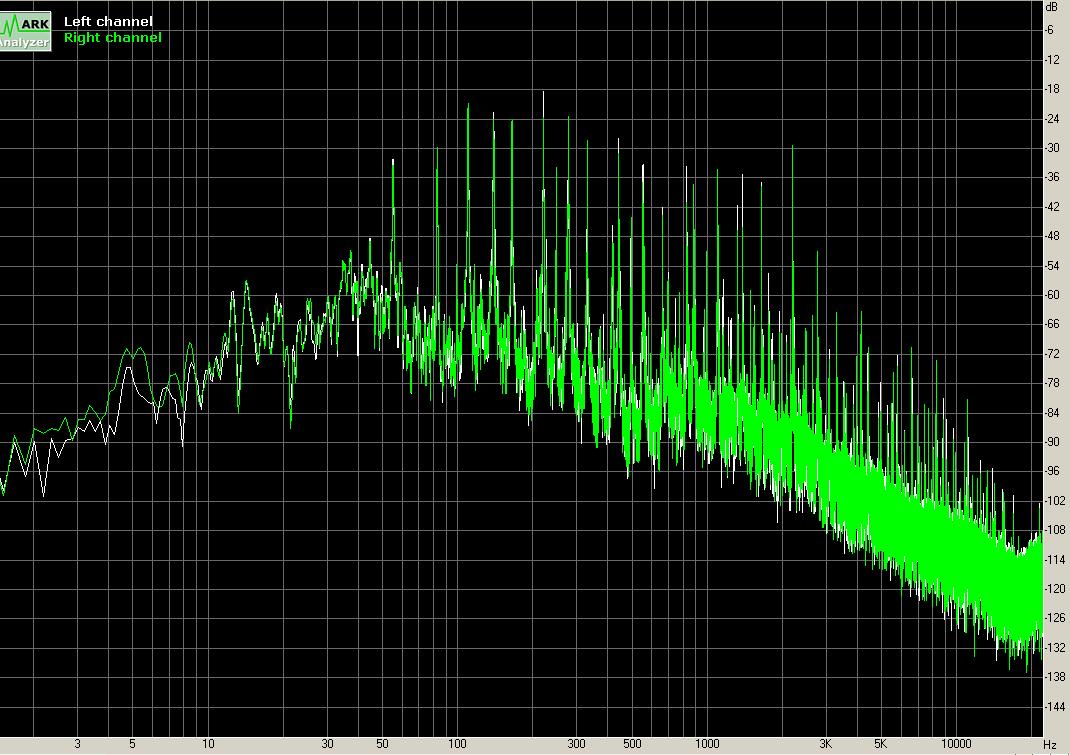1070x755 pixels.
Task: Click the "-90" dB scale value
Action: pos(1052,442)
